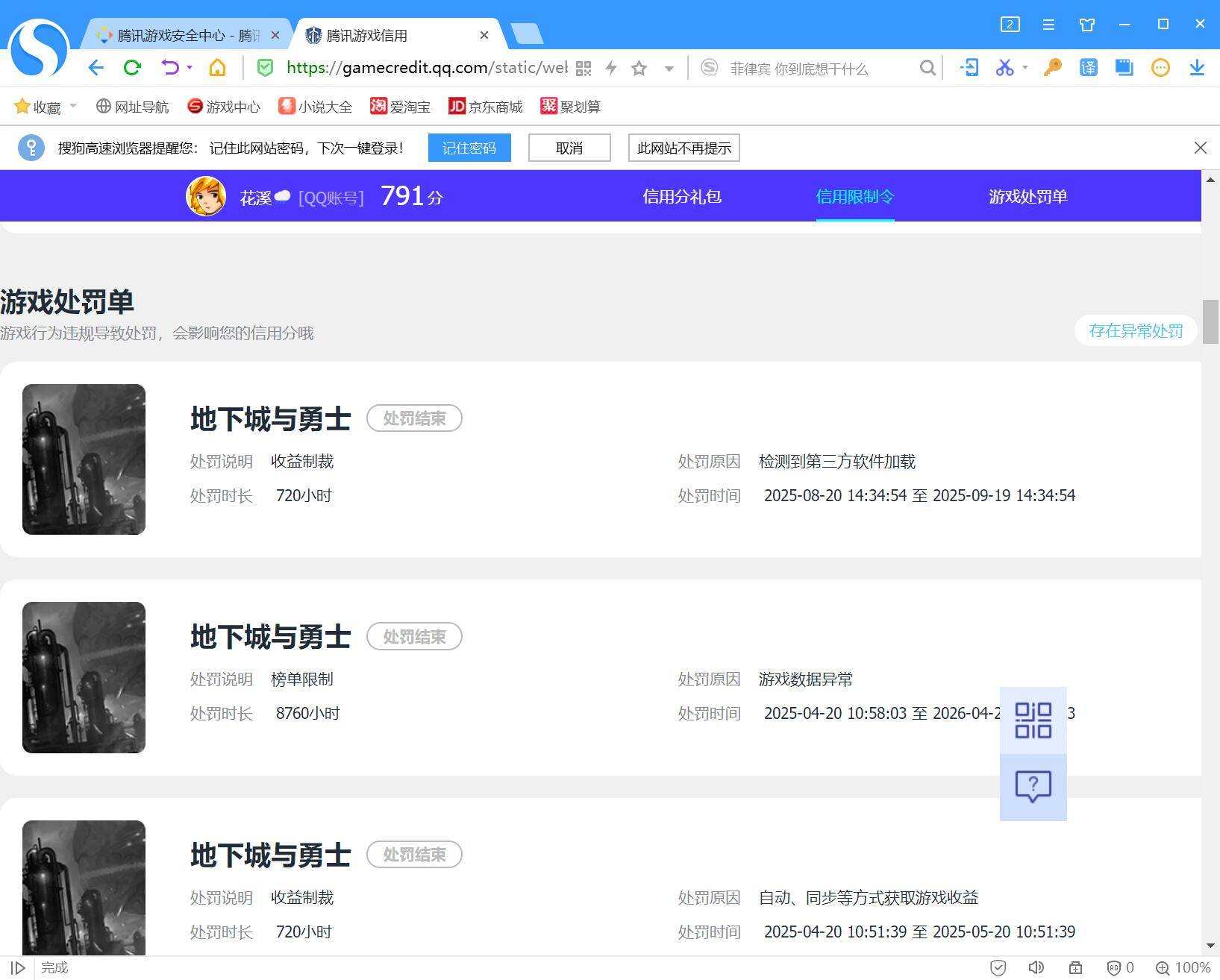
Task: Click the scissors screenshot tool icon
Action: point(1004,68)
